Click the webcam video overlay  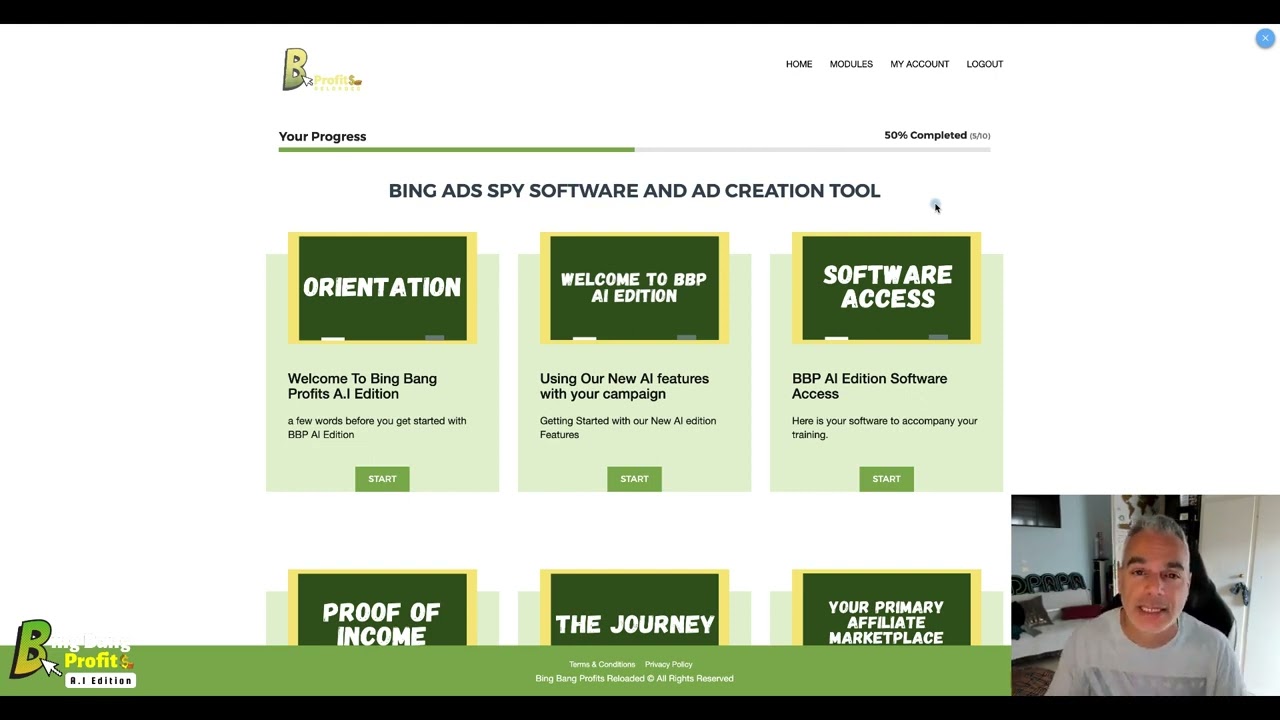click(x=1145, y=595)
